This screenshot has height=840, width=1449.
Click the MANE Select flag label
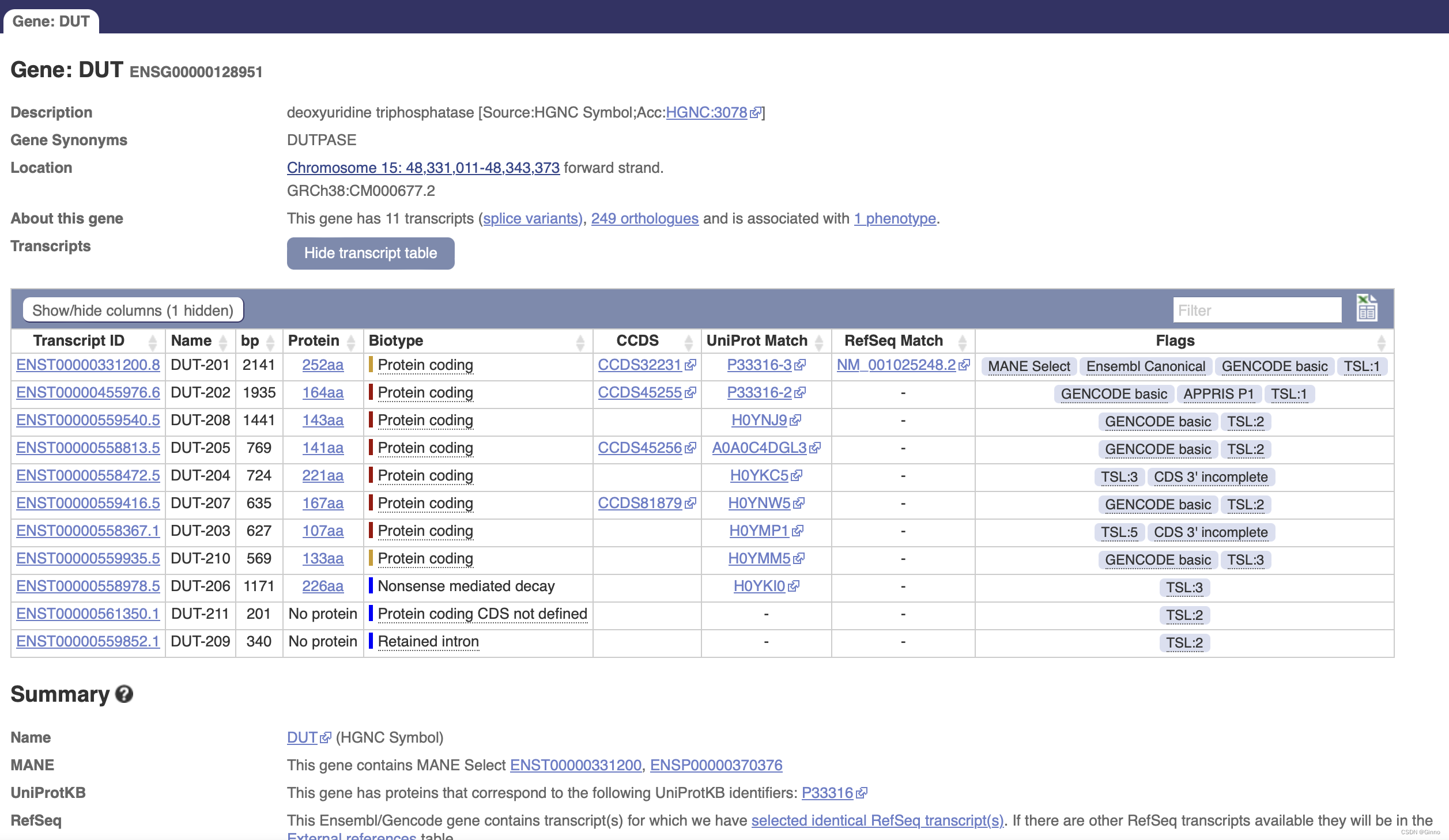(x=1029, y=366)
